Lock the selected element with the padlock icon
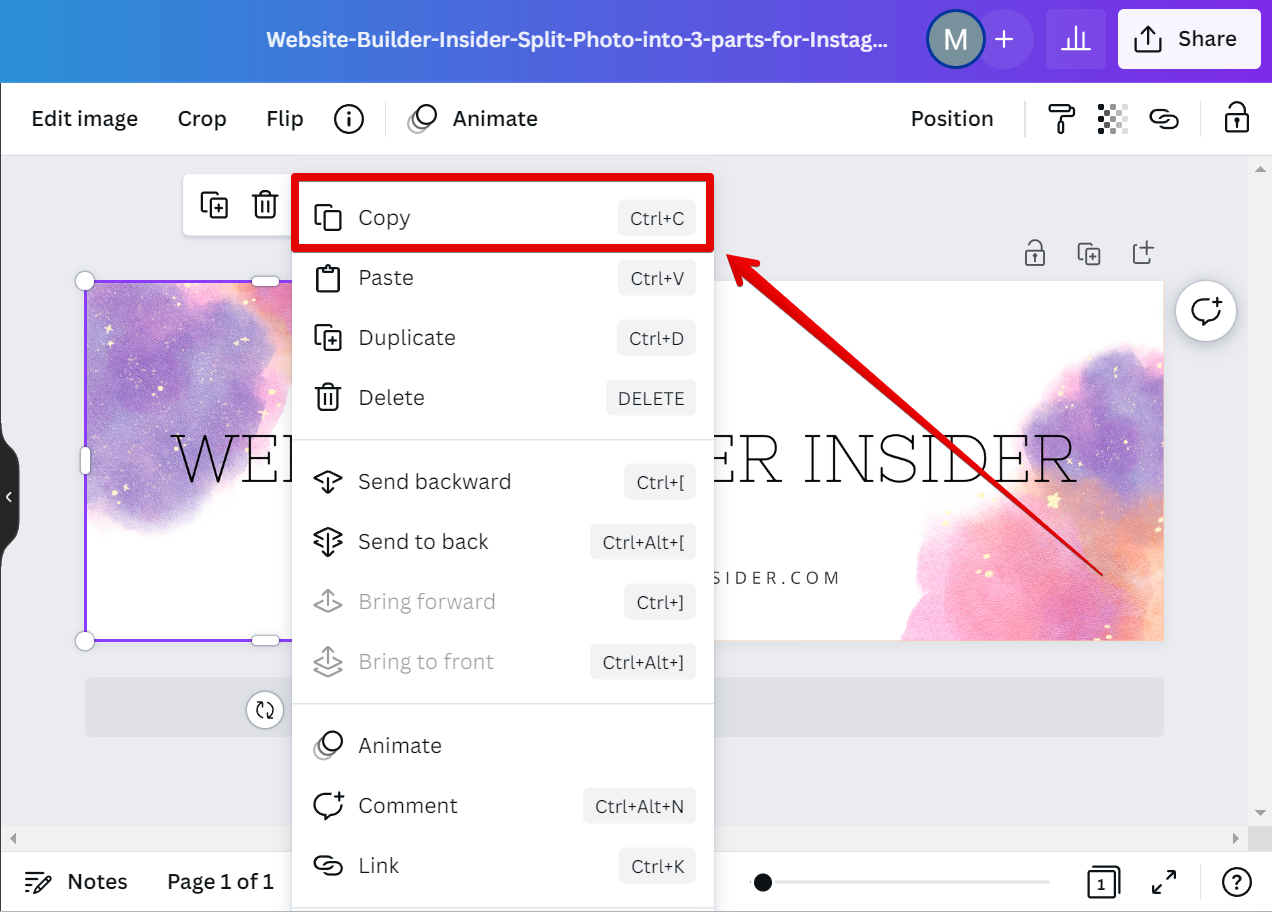The width and height of the screenshot is (1272, 912). tap(1236, 118)
